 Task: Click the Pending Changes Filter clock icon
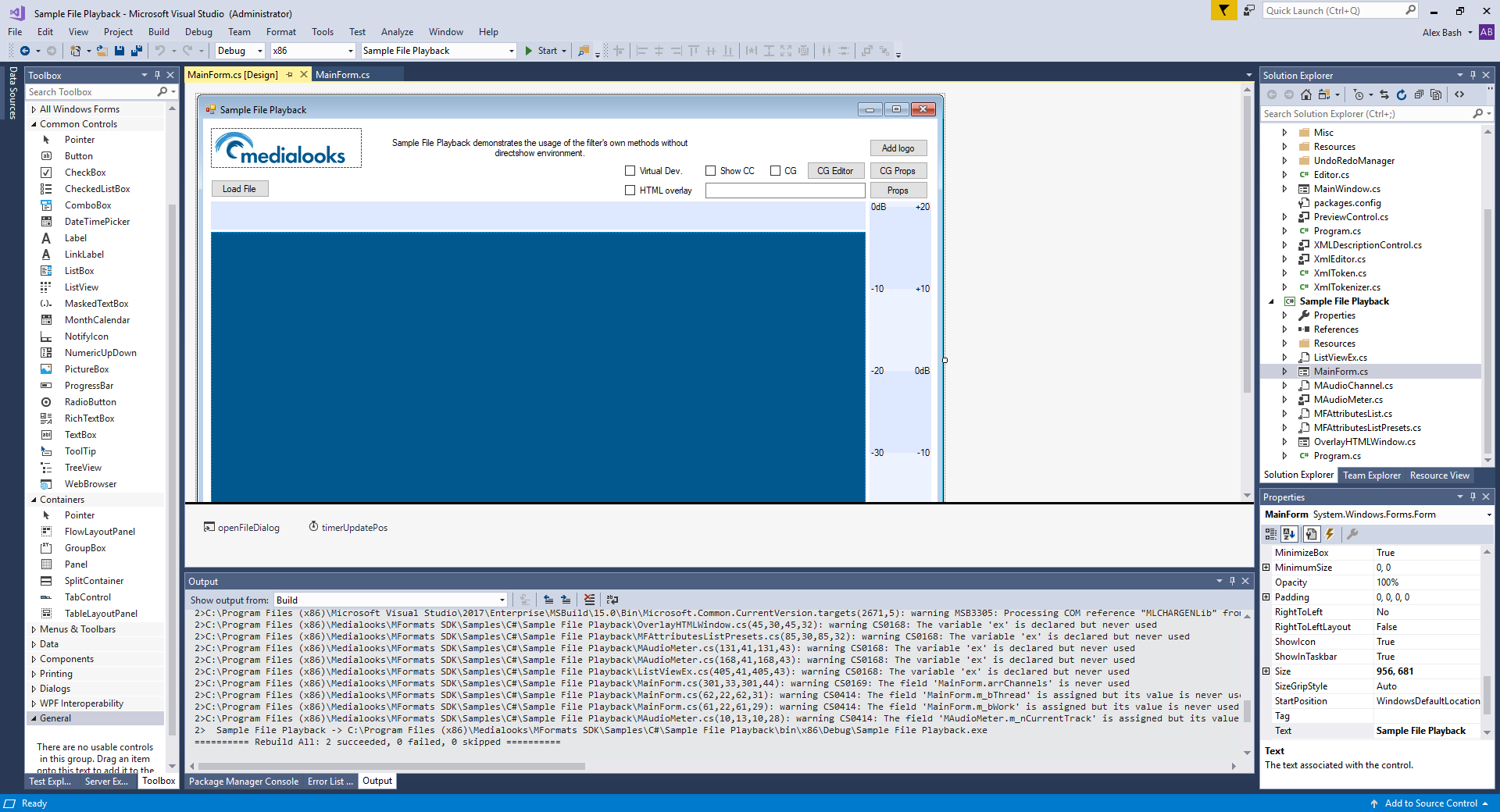coord(1359,94)
